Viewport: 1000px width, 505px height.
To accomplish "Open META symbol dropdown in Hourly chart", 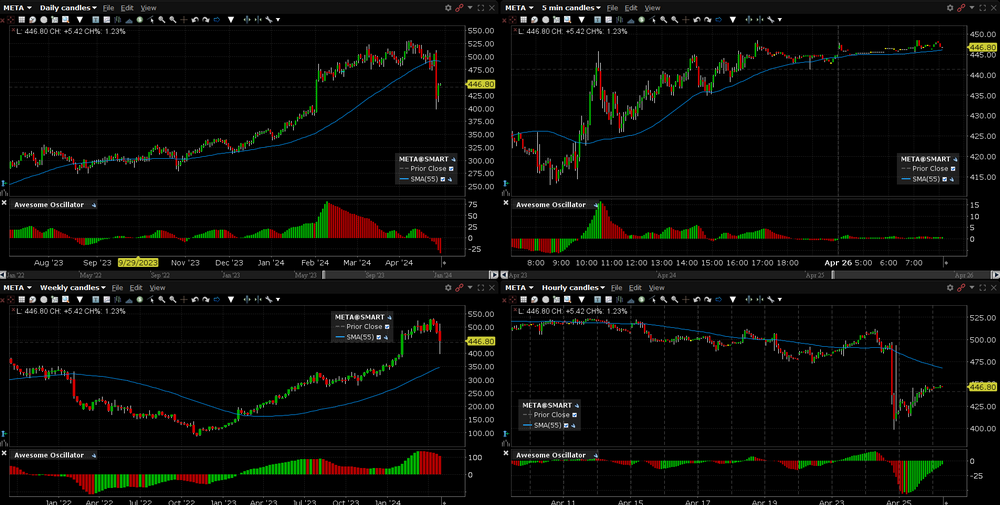I will 518,288.
